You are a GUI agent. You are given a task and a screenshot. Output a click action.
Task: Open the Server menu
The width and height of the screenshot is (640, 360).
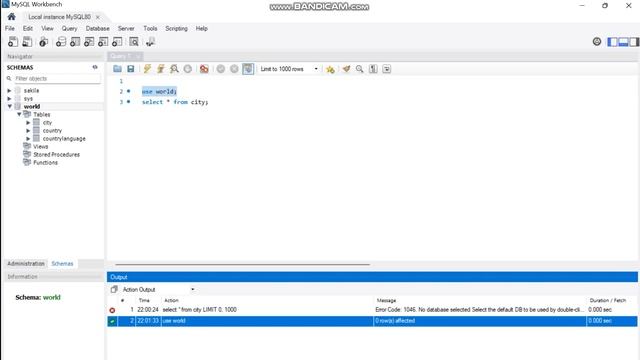tap(126, 29)
